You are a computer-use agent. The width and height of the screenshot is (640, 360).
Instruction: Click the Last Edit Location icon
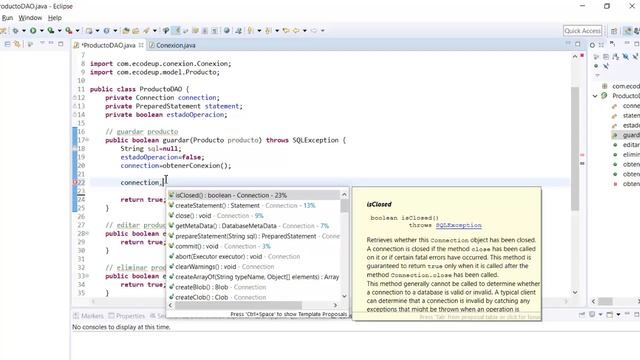coord(286,31)
